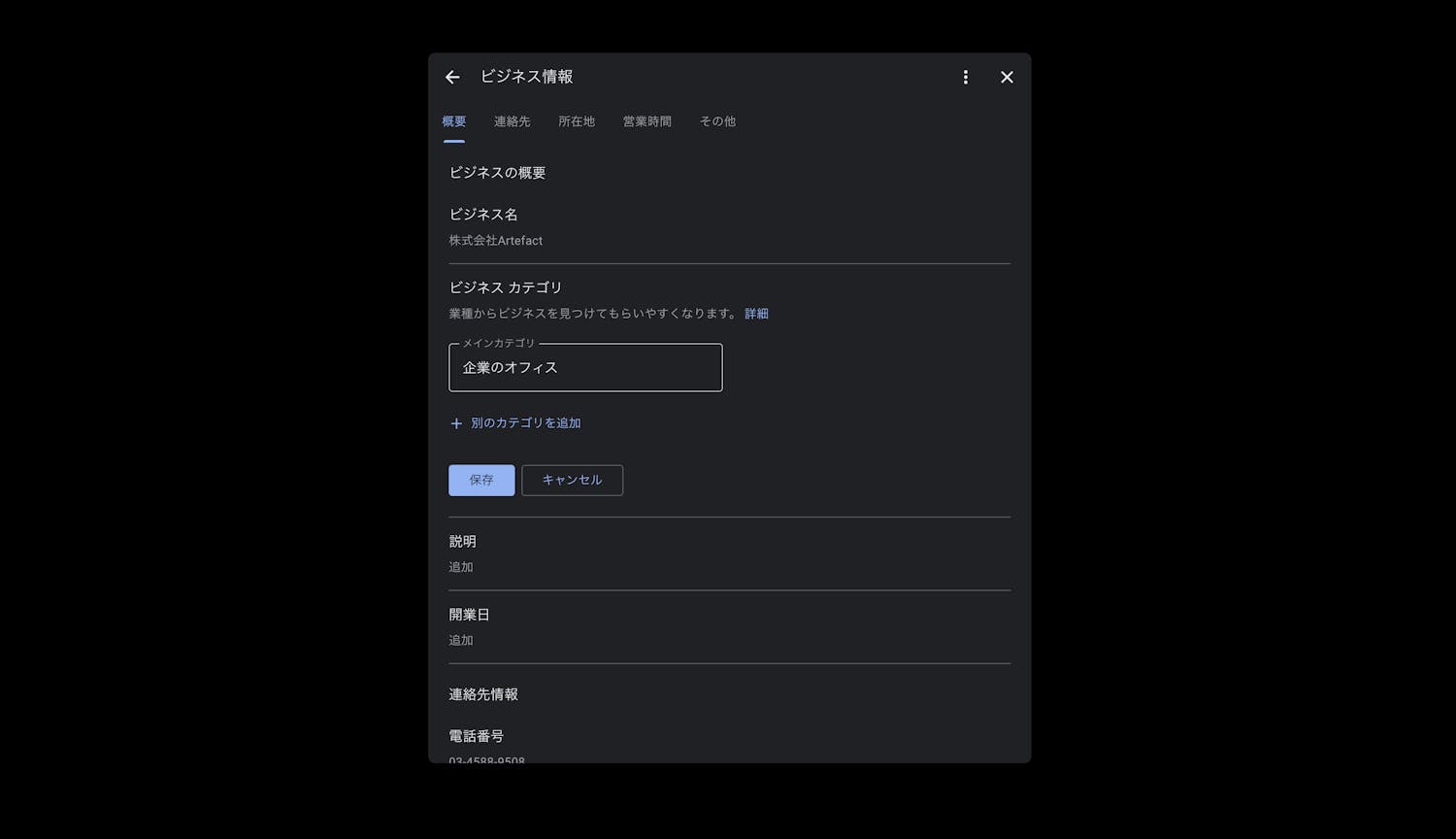This screenshot has width=1456, height=839.
Task: Click the ビジネス名 label
Action: tap(483, 215)
